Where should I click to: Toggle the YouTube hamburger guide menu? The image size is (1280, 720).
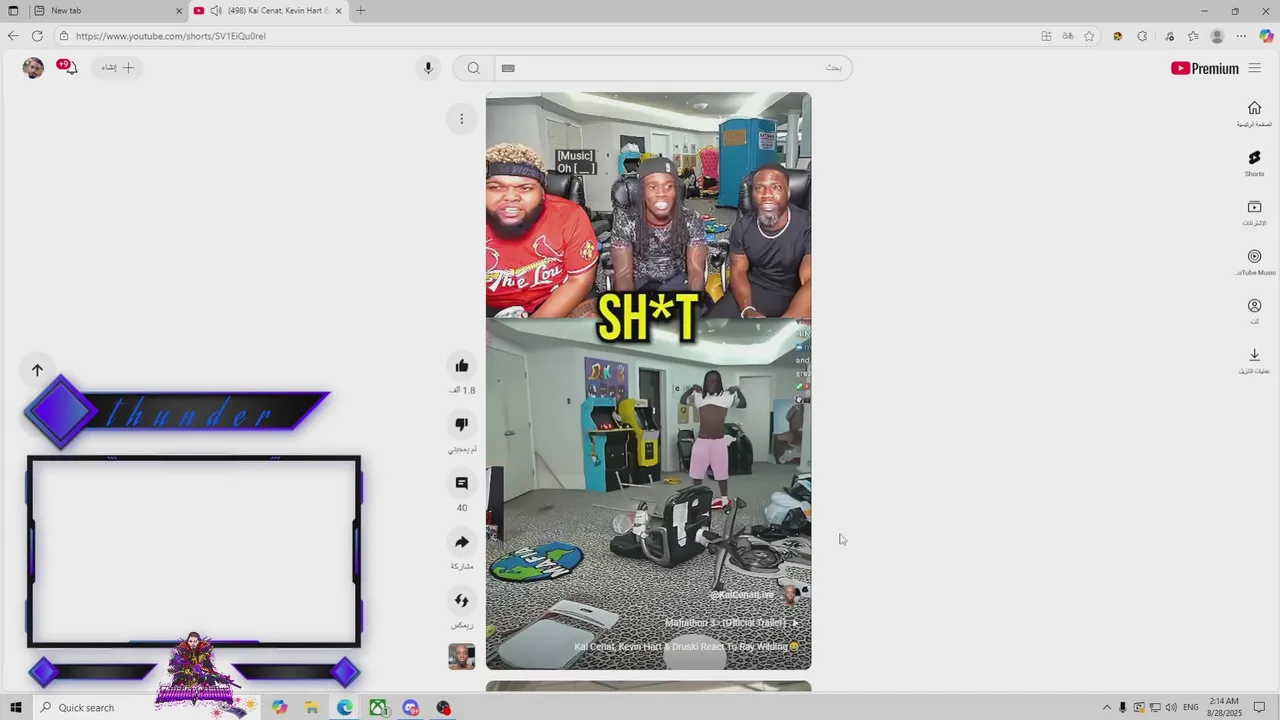click(1254, 68)
